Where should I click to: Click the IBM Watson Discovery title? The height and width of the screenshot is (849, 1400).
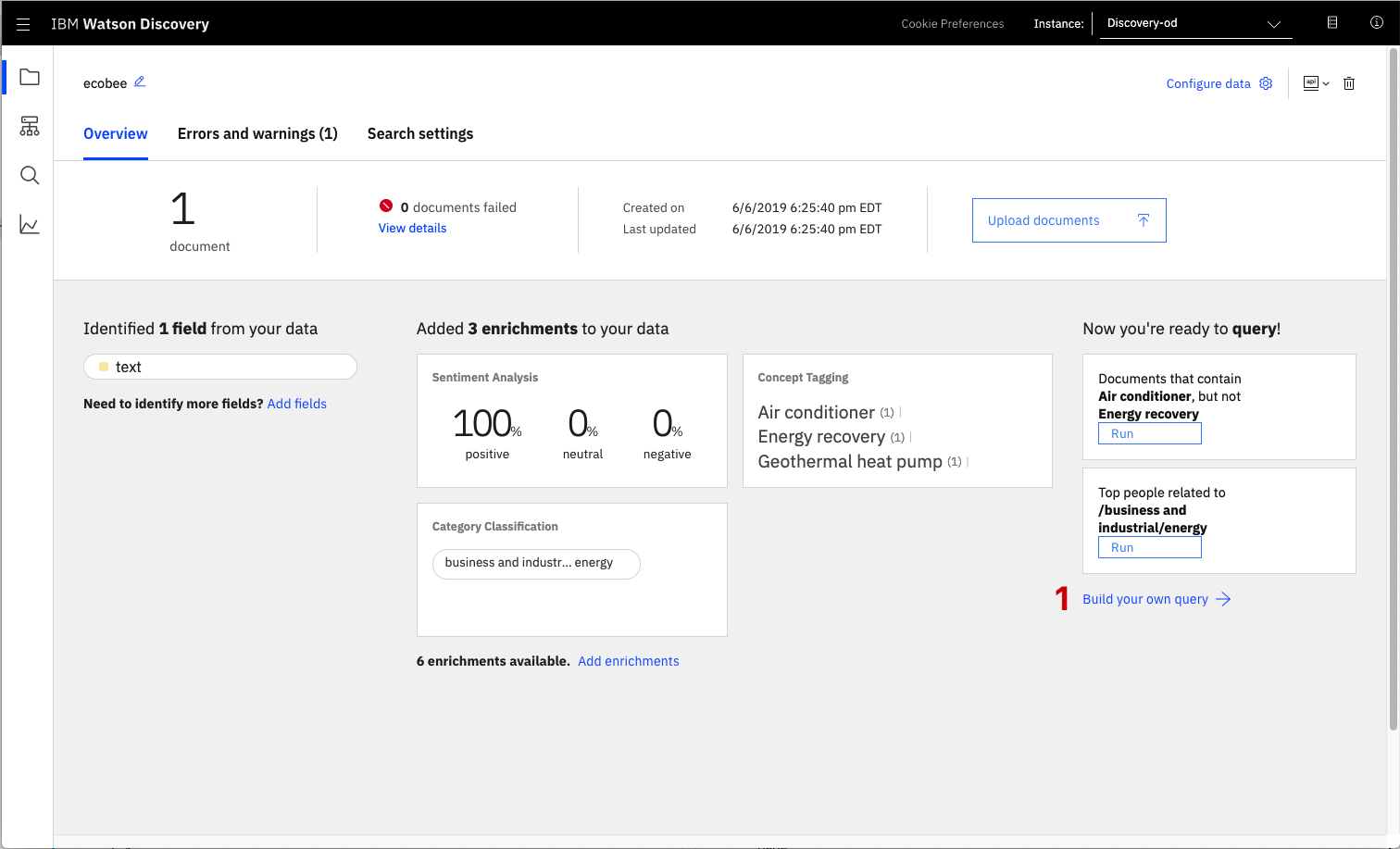click(x=130, y=24)
